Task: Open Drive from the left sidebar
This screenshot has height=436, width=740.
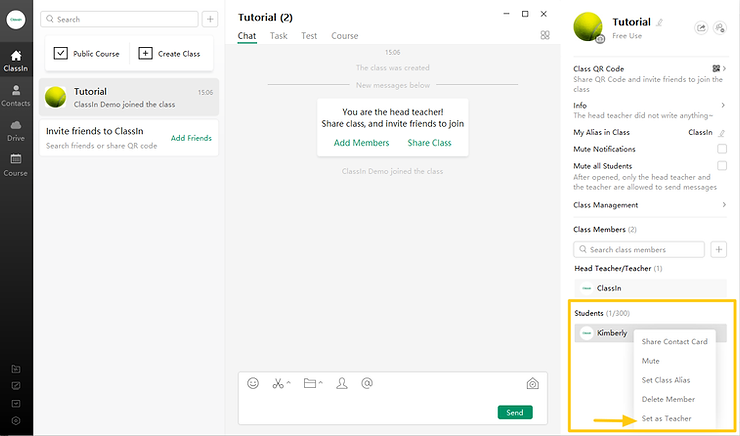Action: (x=16, y=130)
